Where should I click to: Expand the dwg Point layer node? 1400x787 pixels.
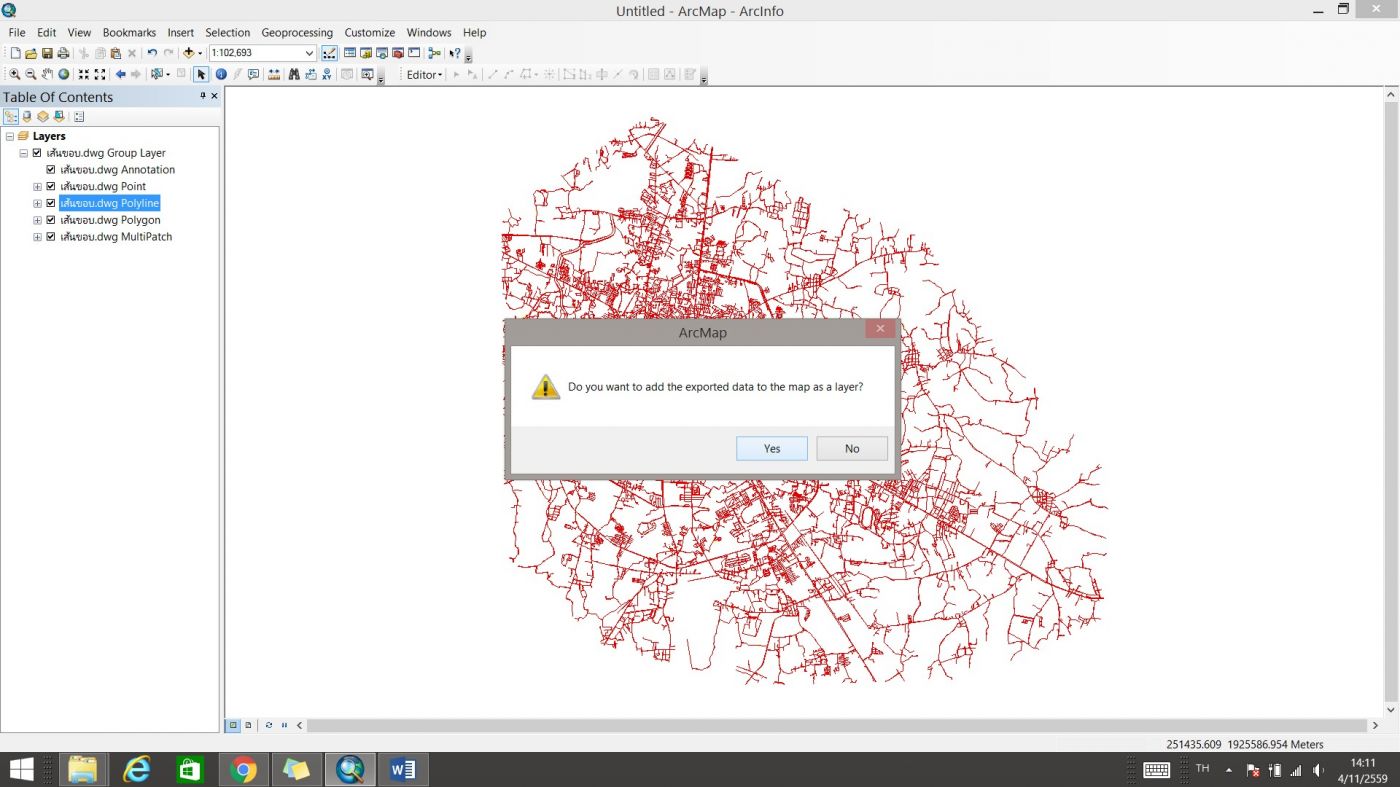38,187
